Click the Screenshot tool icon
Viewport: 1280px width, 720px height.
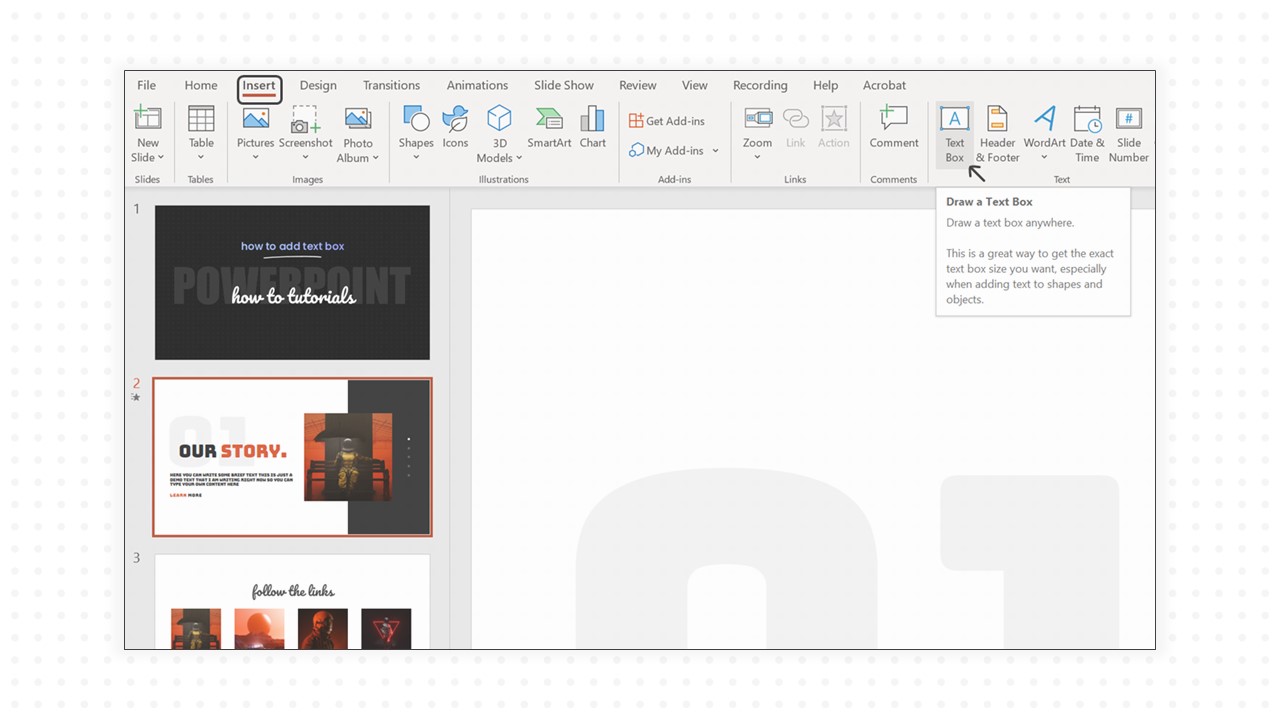click(x=305, y=119)
